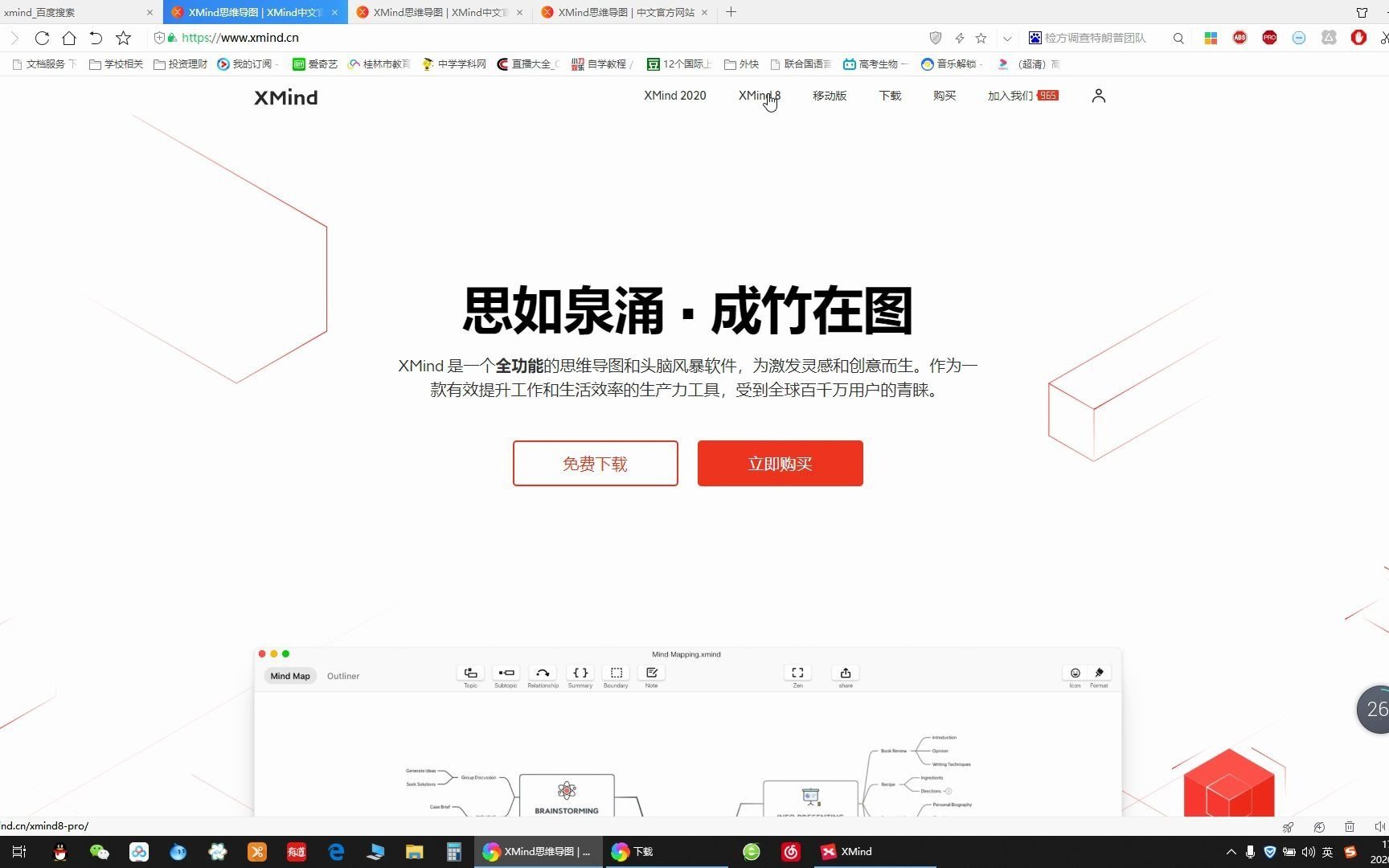Click the Relationship tool in XMind preview
The image size is (1389, 868).
[x=543, y=676]
